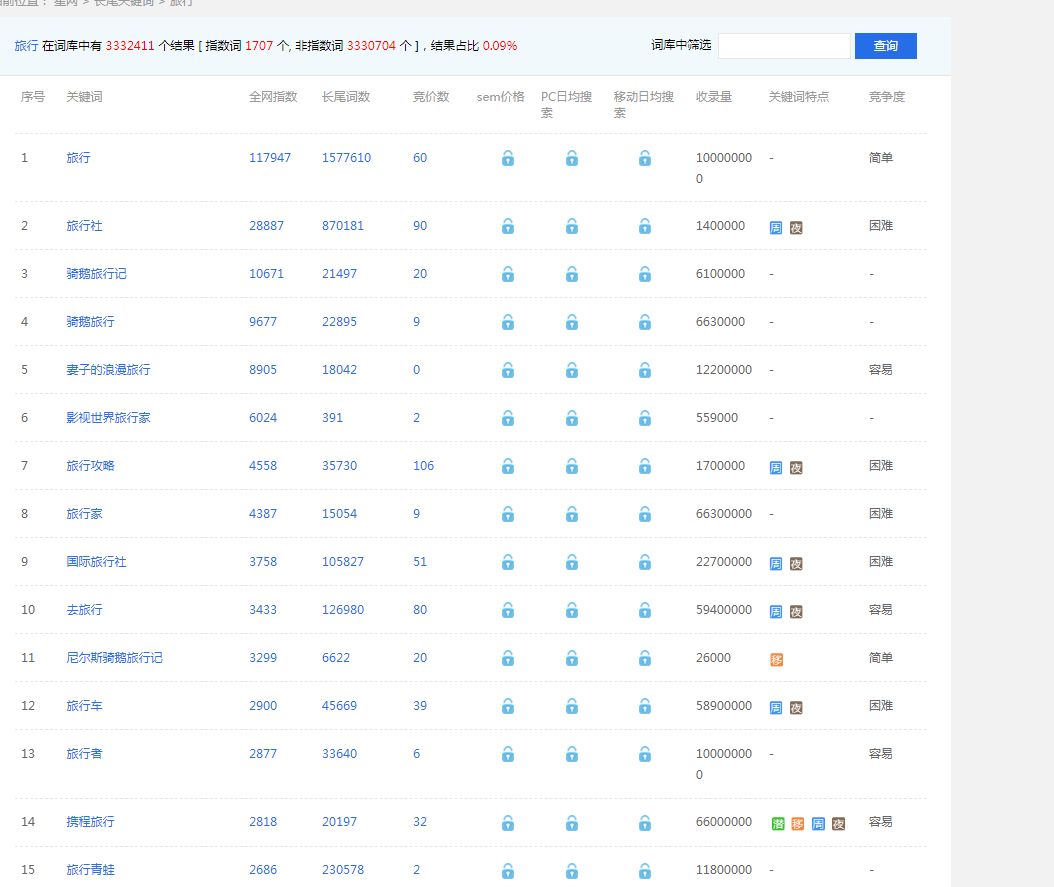Screen dimensions: 1054x887
Task: Click the 长尾词数 value 230578 for 旅行青蛙
Action: (x=343, y=870)
